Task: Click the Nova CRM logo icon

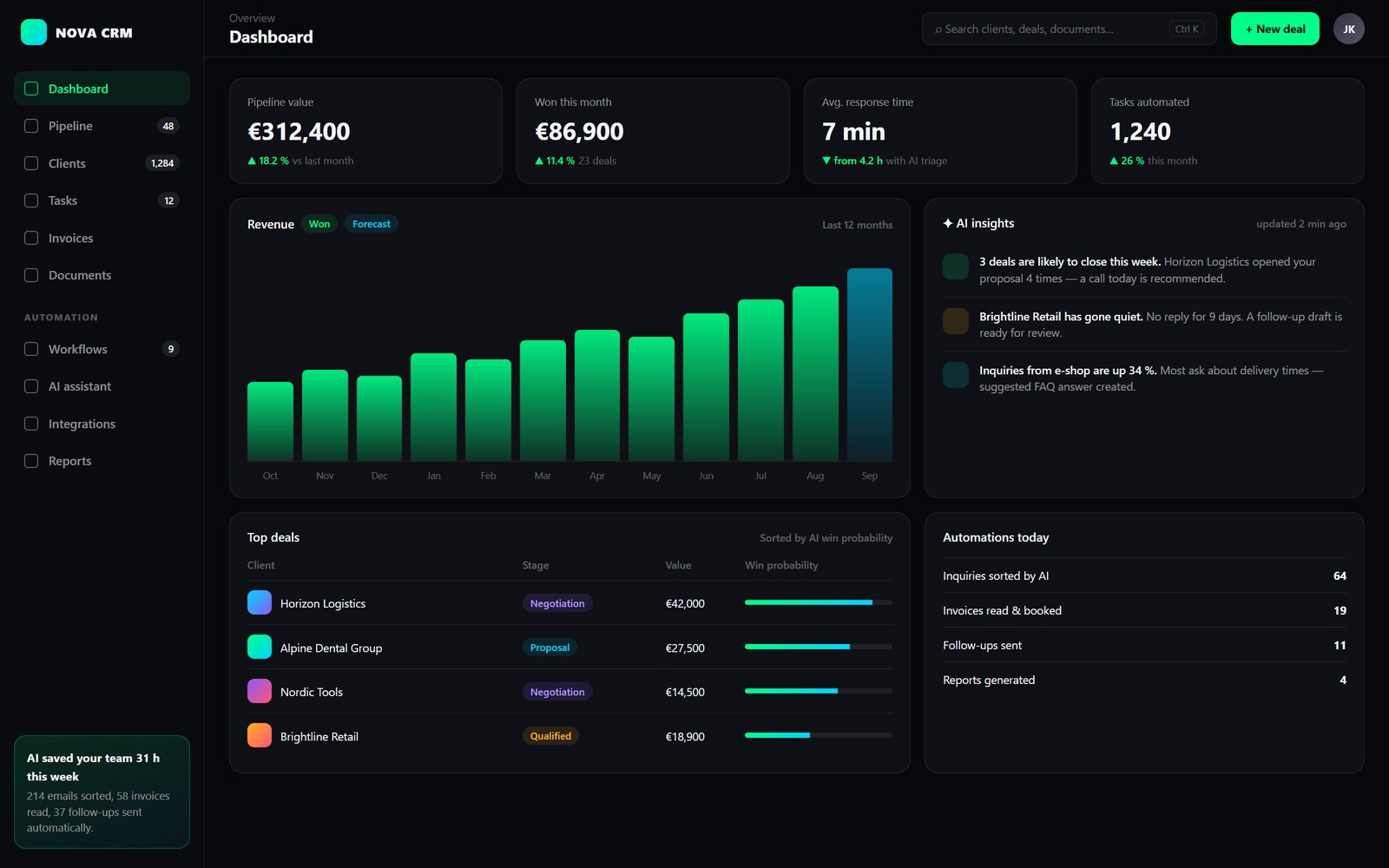Action: (x=34, y=32)
